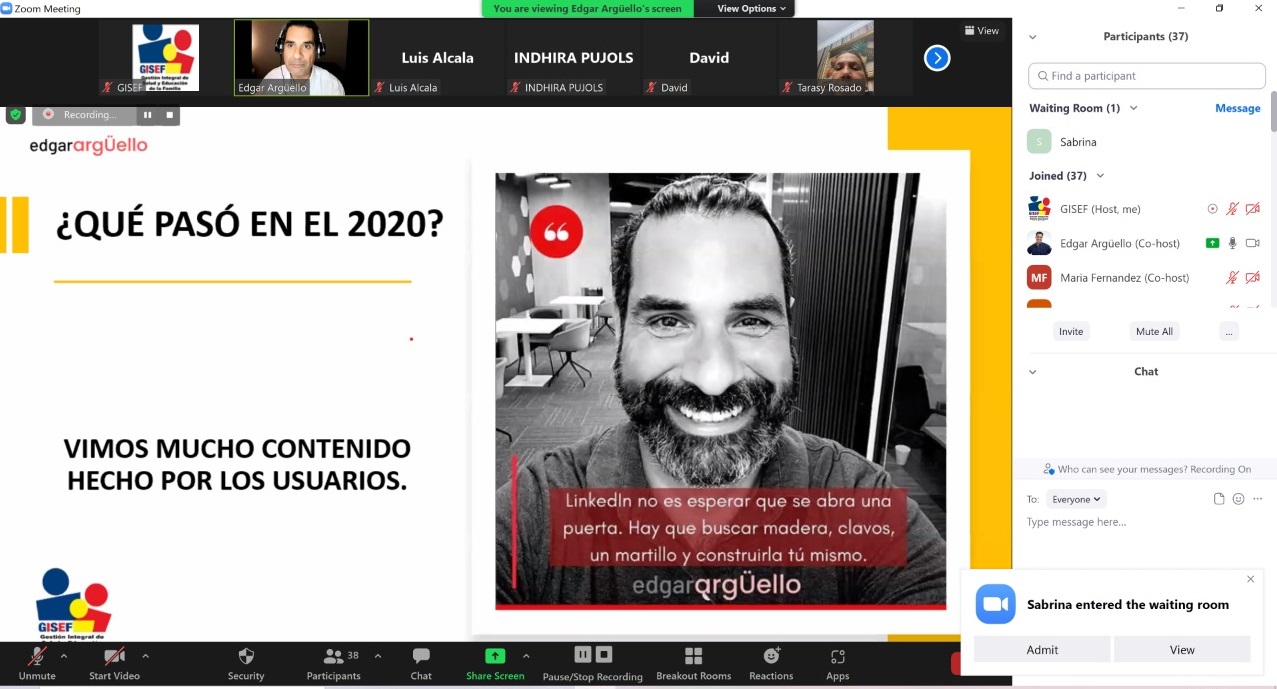Click the file attachment icon in chat
The image size is (1277, 689).
[1218, 499]
